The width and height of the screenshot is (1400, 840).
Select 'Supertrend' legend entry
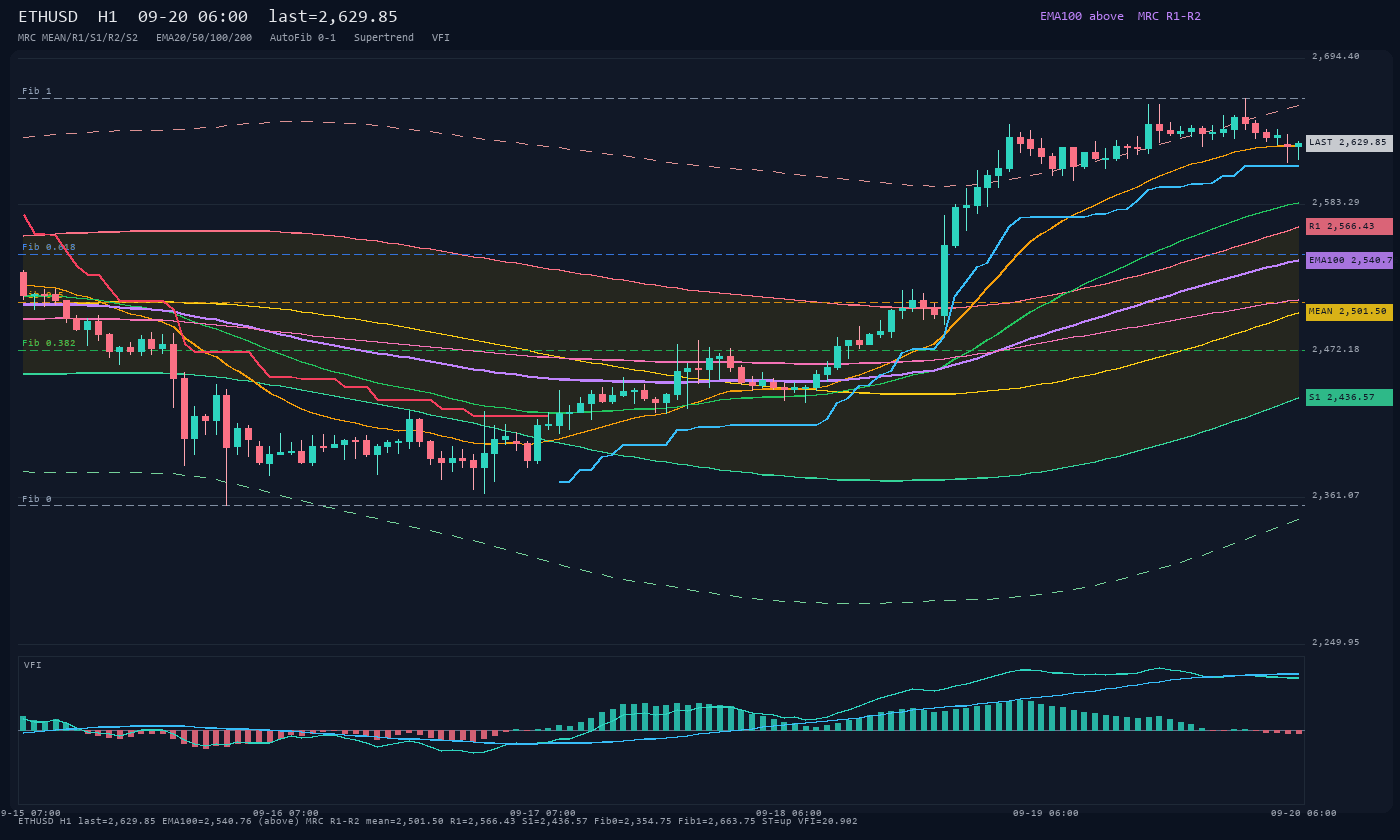(384, 37)
